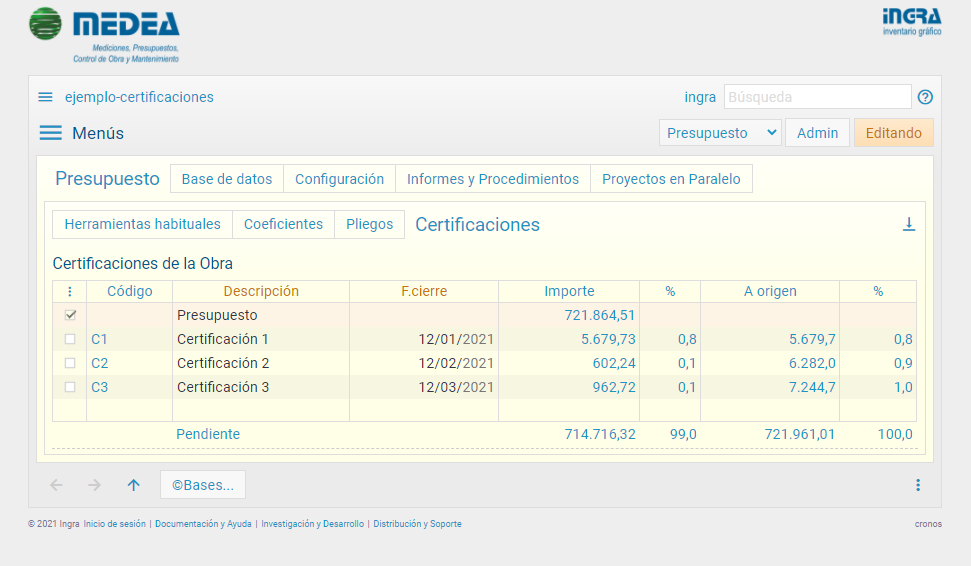Click the Búsqueda search field
Screen dimensions: 971x566
pyautogui.click(x=817, y=97)
